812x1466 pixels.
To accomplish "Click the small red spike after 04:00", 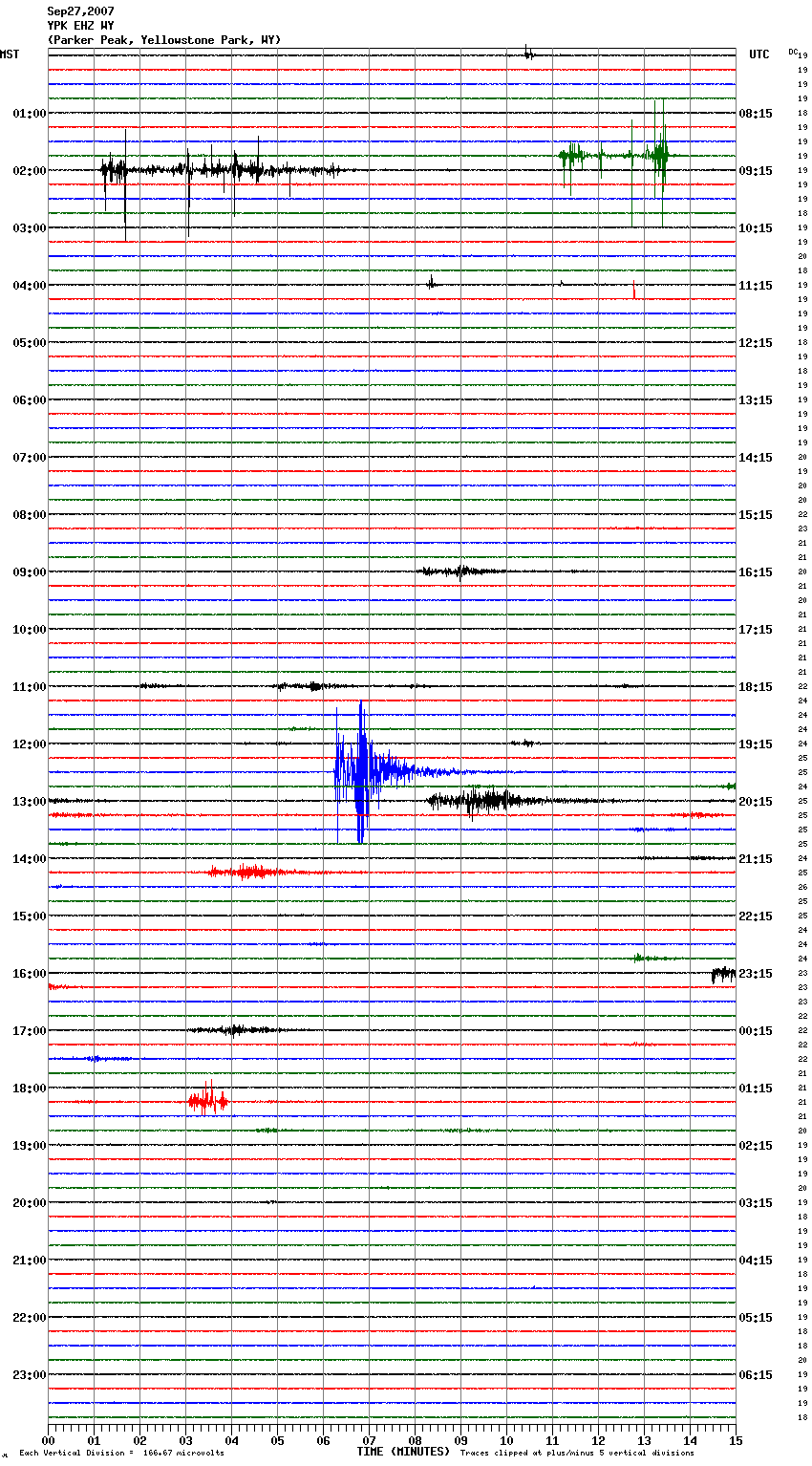I will 633,291.
